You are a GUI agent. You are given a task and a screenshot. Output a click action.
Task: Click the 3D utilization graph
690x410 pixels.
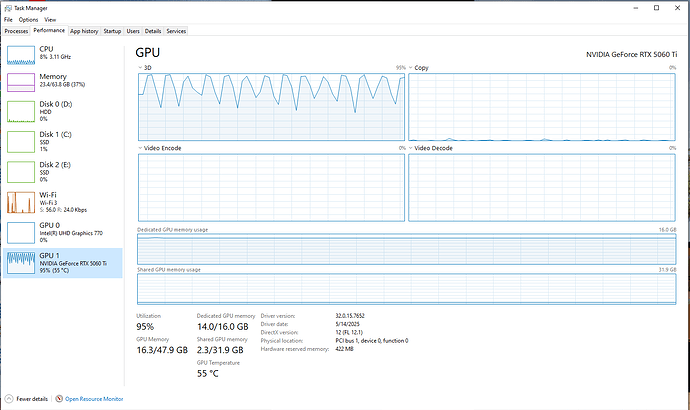click(x=271, y=107)
